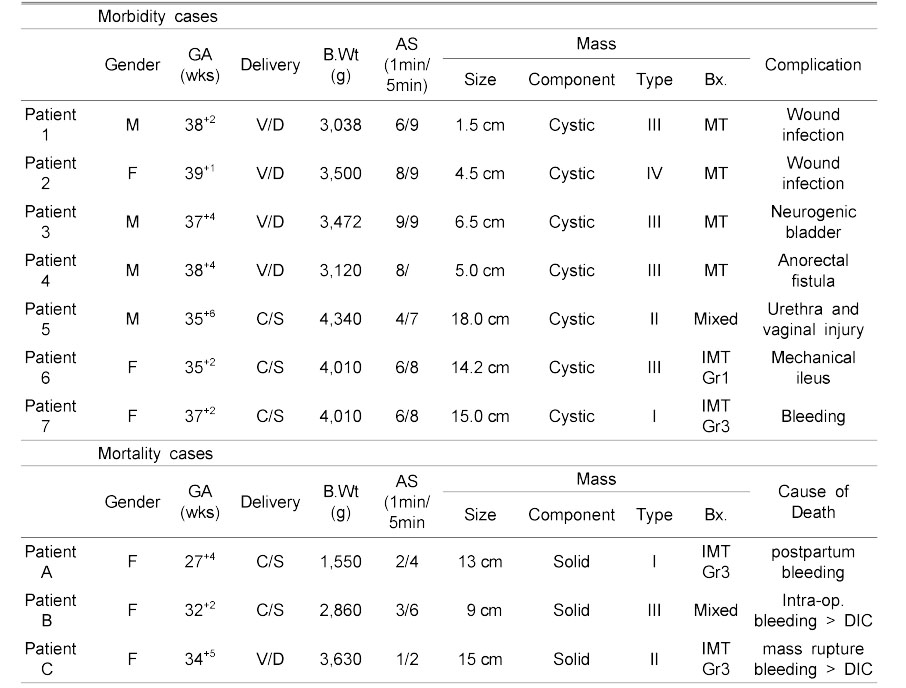Select Patient A row label
Screen dimensions: 906x688
tap(50, 562)
